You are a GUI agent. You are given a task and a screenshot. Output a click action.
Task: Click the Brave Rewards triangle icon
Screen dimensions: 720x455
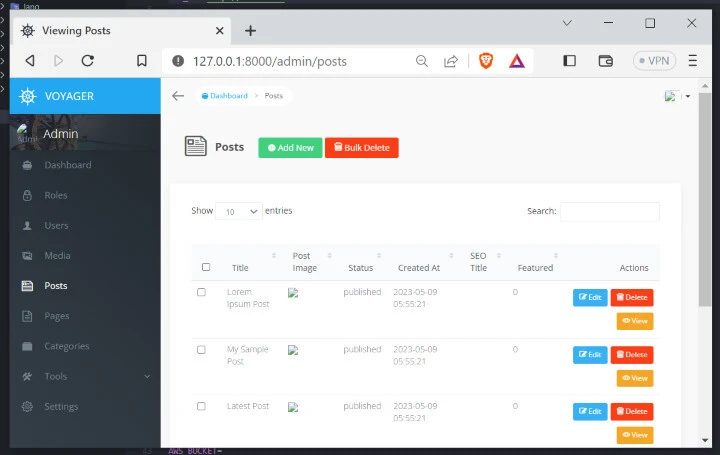(517, 61)
